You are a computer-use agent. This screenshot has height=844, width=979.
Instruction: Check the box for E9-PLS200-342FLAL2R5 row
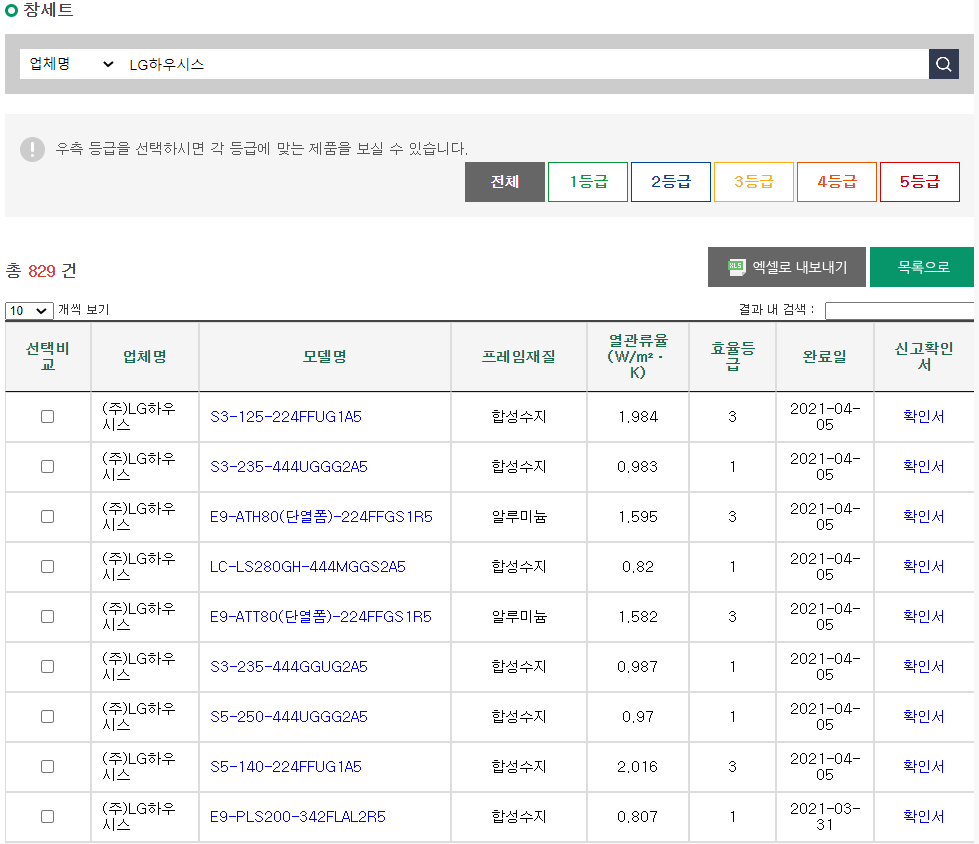pyautogui.click(x=47, y=816)
